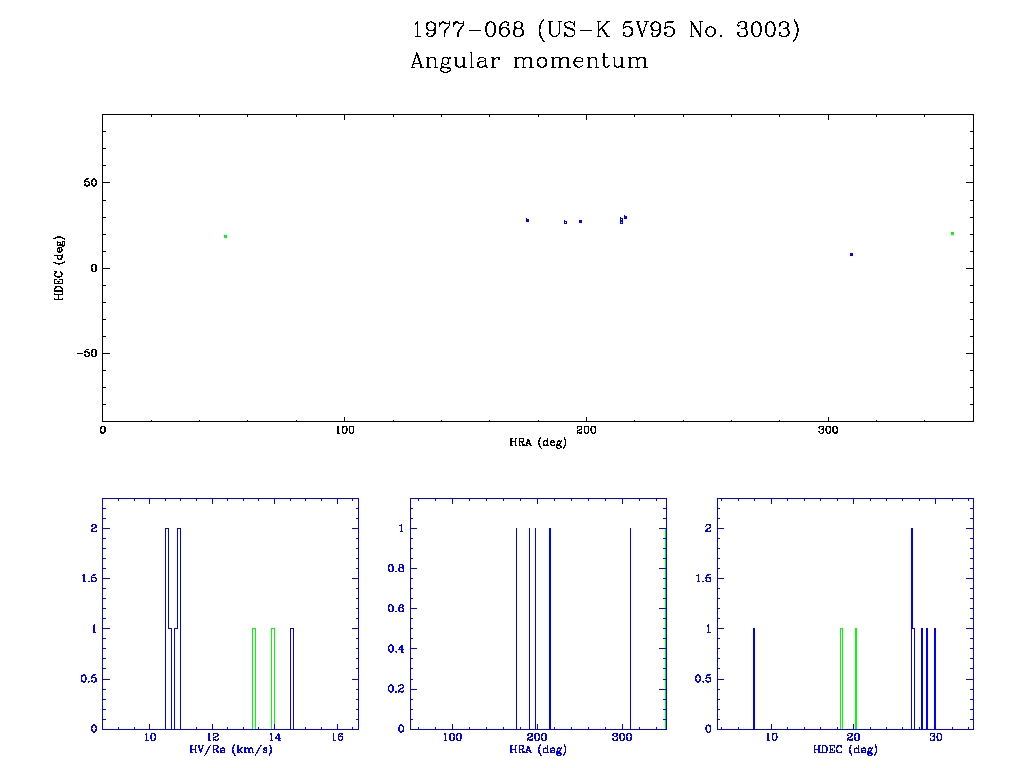This screenshot has height=768, width=1024.
Task: Click the tallest HDEC histogram bar near 27
Action: [x=912, y=628]
